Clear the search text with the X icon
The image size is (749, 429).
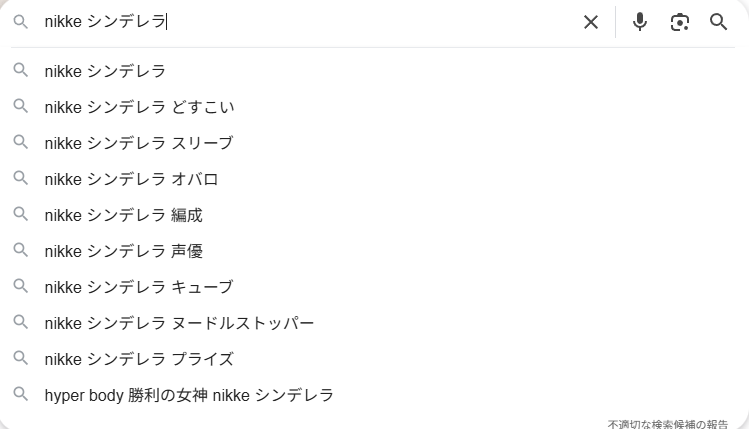(591, 22)
